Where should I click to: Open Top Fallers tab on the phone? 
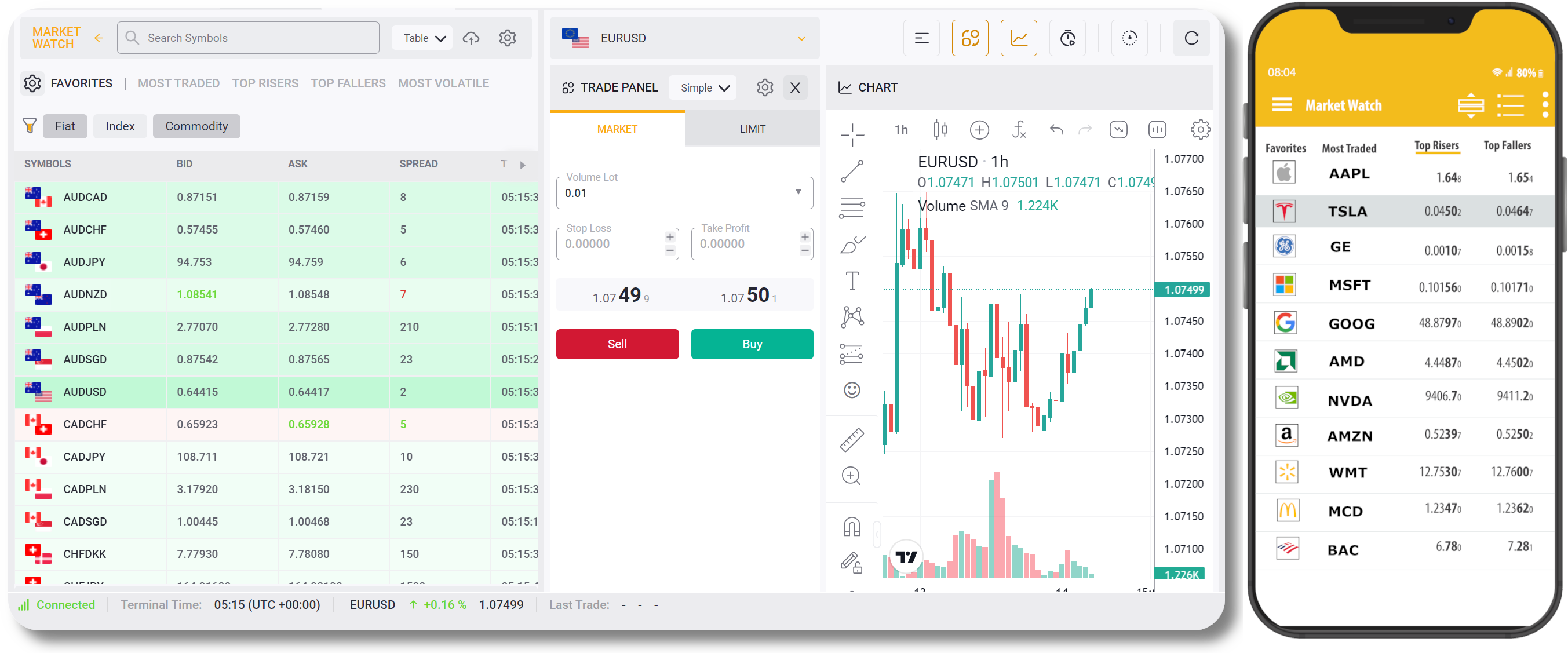[x=1507, y=145]
